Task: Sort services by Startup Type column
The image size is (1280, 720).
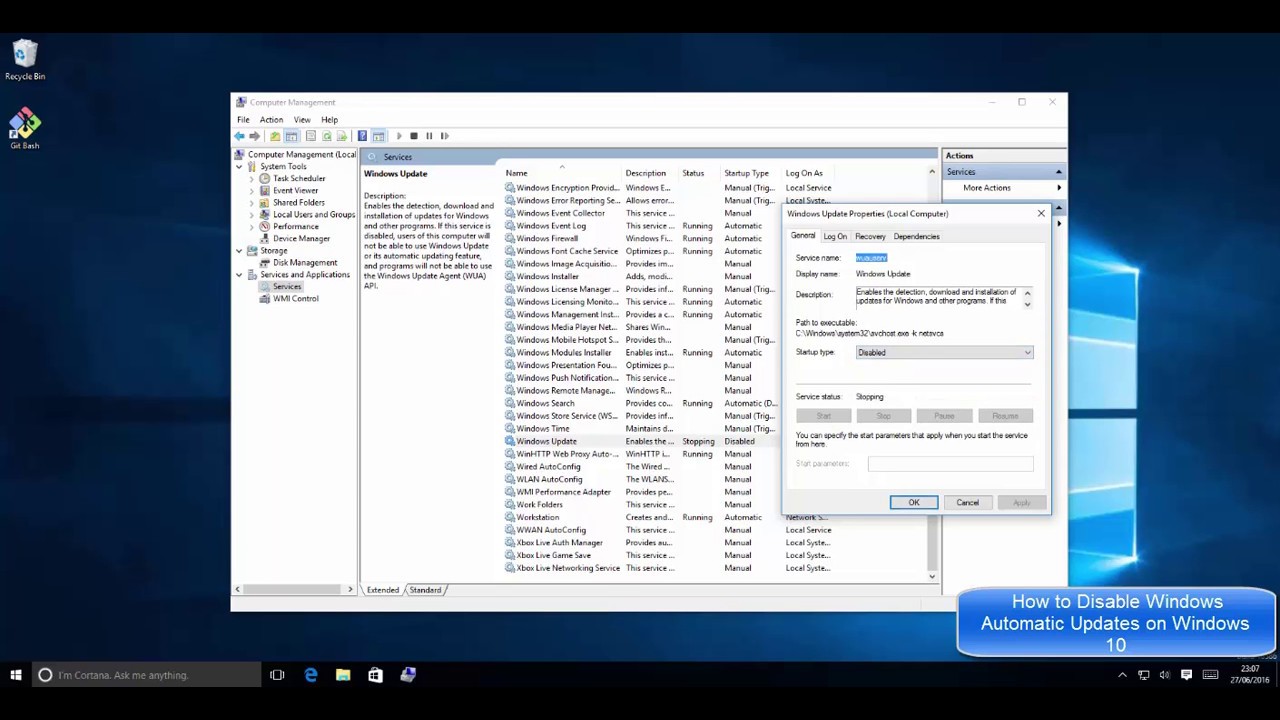Action: pyautogui.click(x=750, y=173)
